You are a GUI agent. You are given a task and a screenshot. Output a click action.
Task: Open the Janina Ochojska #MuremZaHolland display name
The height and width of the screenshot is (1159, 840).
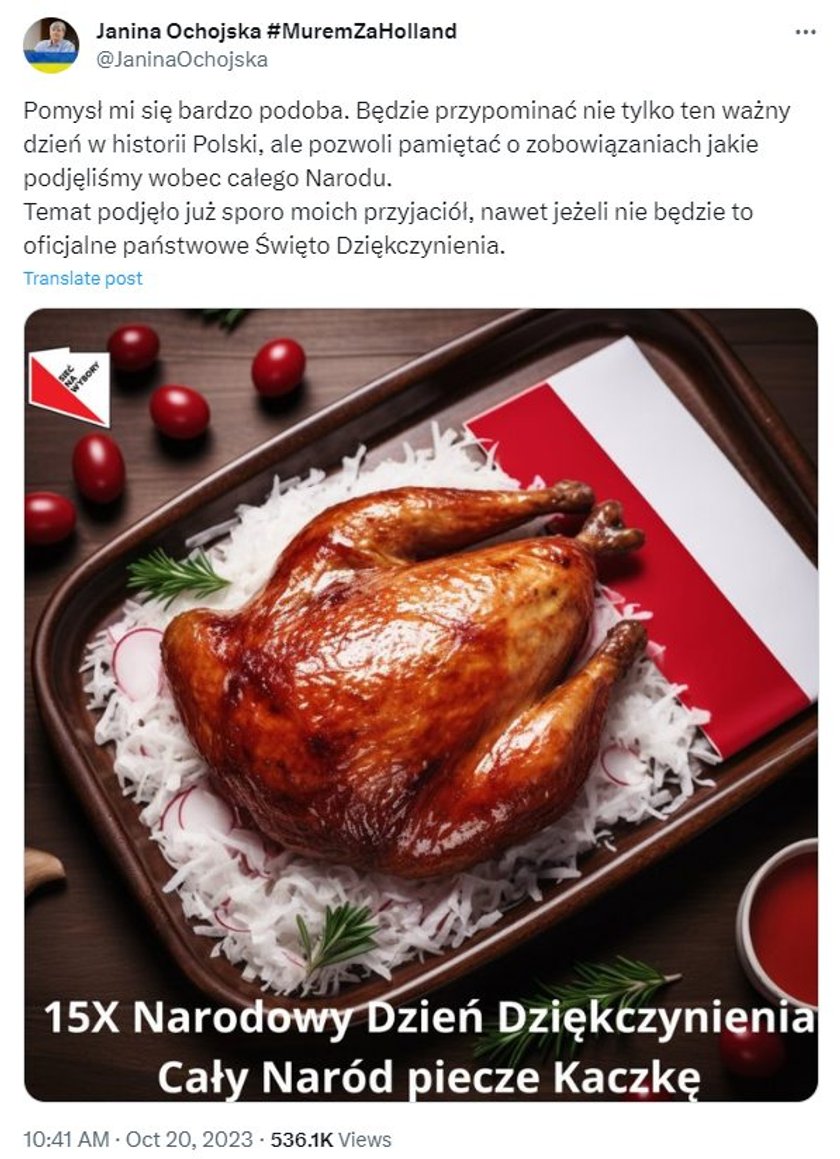276,32
